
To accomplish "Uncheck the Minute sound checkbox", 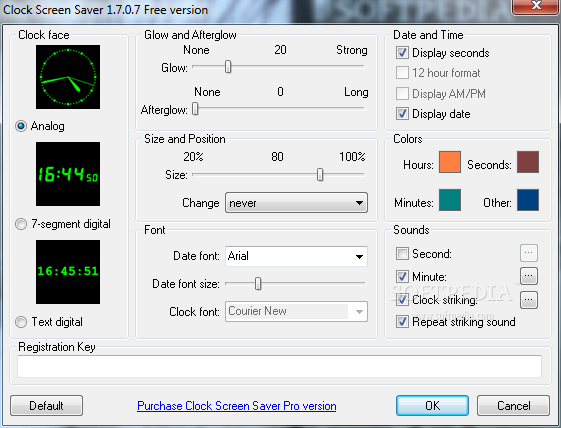I will pyautogui.click(x=402, y=276).
